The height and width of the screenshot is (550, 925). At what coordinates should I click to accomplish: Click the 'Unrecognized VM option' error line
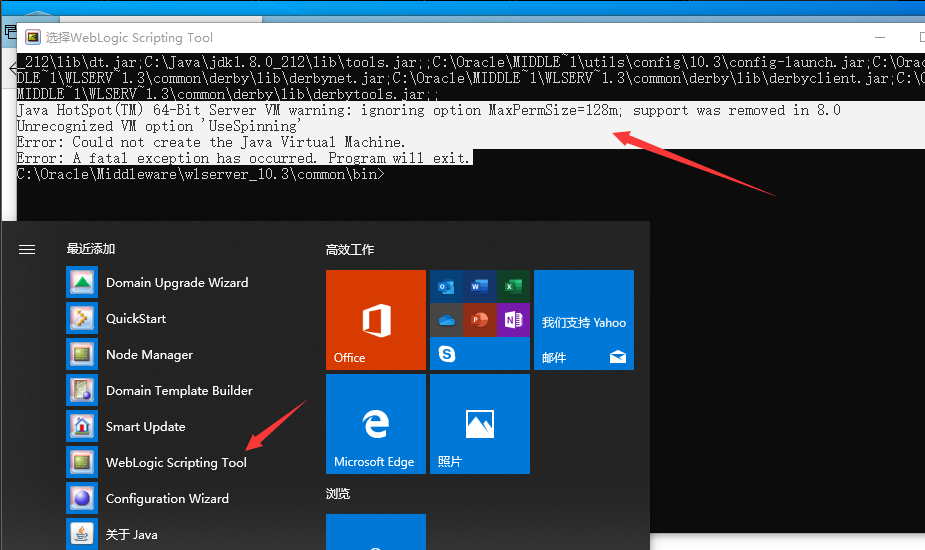pos(159,126)
